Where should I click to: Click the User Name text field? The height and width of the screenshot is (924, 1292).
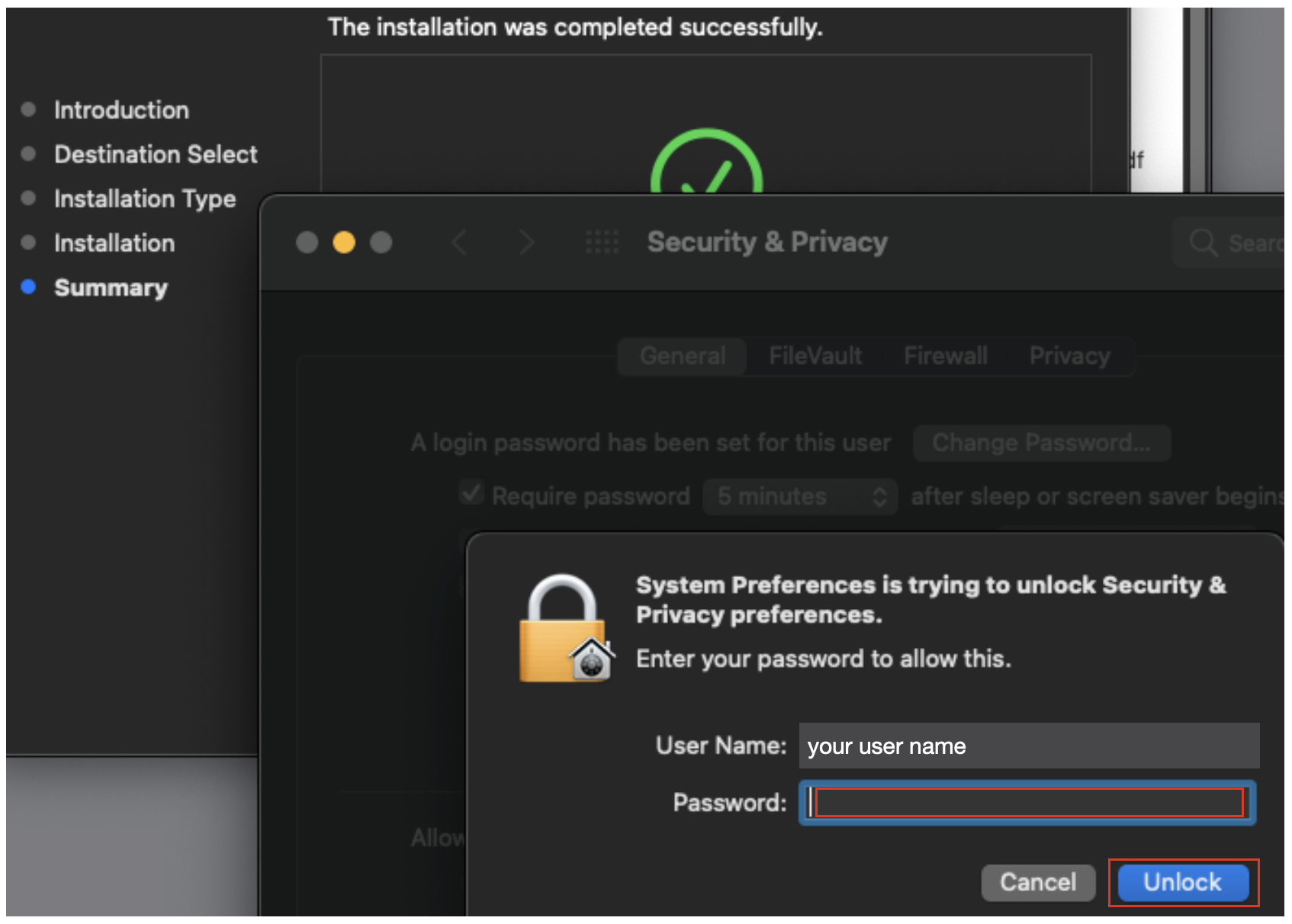pos(1028,746)
